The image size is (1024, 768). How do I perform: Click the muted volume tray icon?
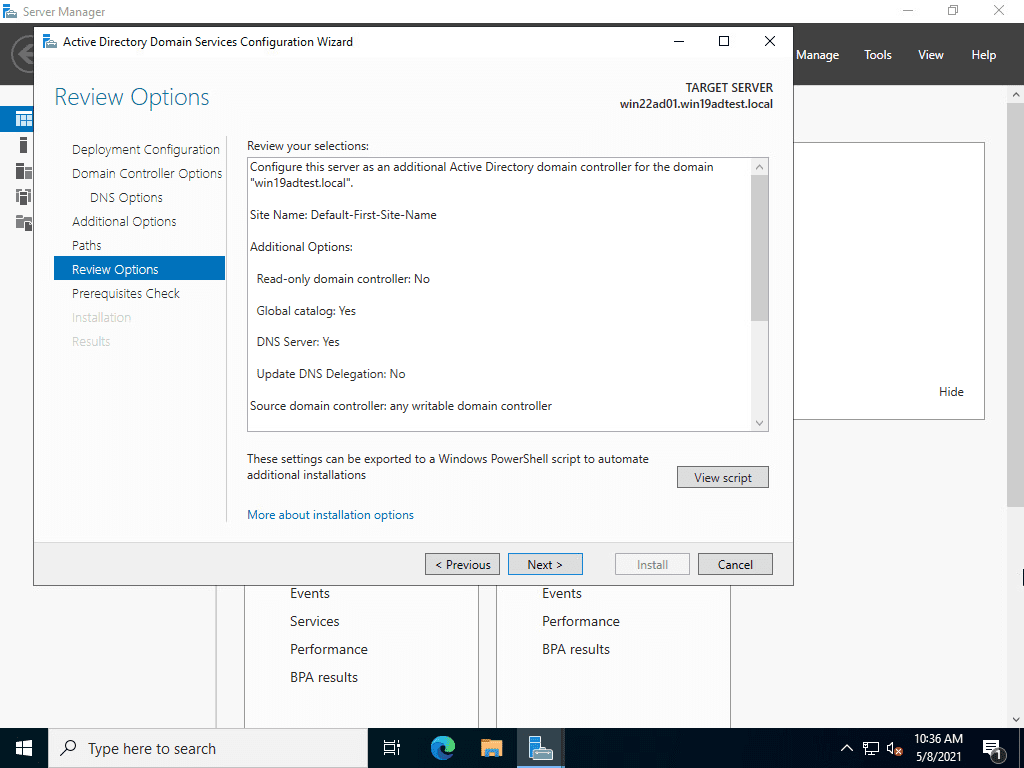893,747
